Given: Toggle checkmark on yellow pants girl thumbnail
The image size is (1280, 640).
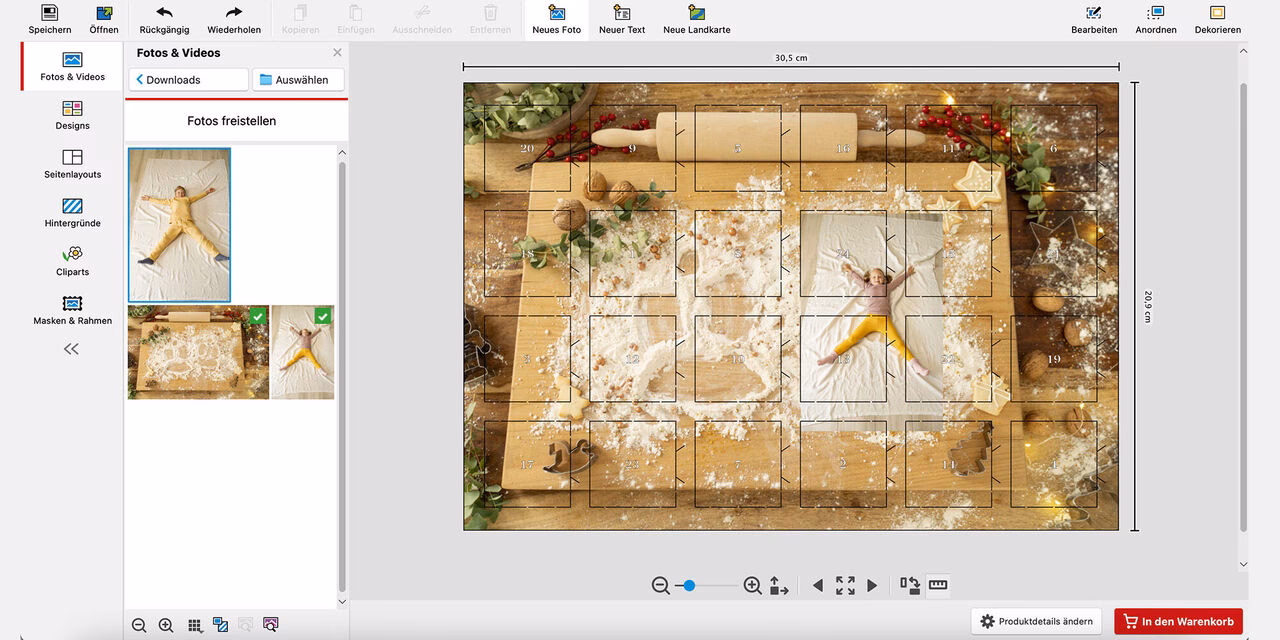Looking at the screenshot, I should click(x=323, y=316).
